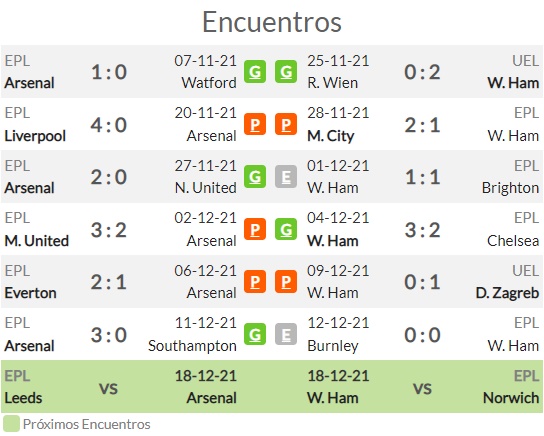Click green G badge for R. Wien match
The height and width of the screenshot is (436, 544).
tap(286, 72)
